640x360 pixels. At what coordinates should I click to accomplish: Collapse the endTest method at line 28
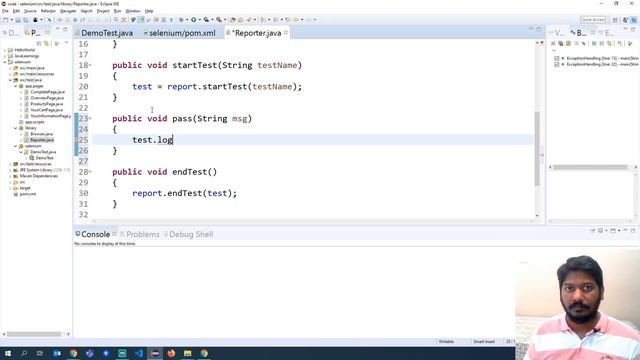click(90, 172)
